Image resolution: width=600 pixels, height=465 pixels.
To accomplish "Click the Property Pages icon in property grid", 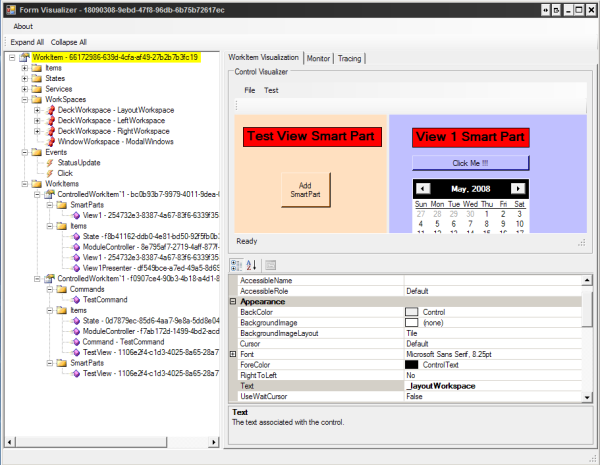I will tap(271, 265).
